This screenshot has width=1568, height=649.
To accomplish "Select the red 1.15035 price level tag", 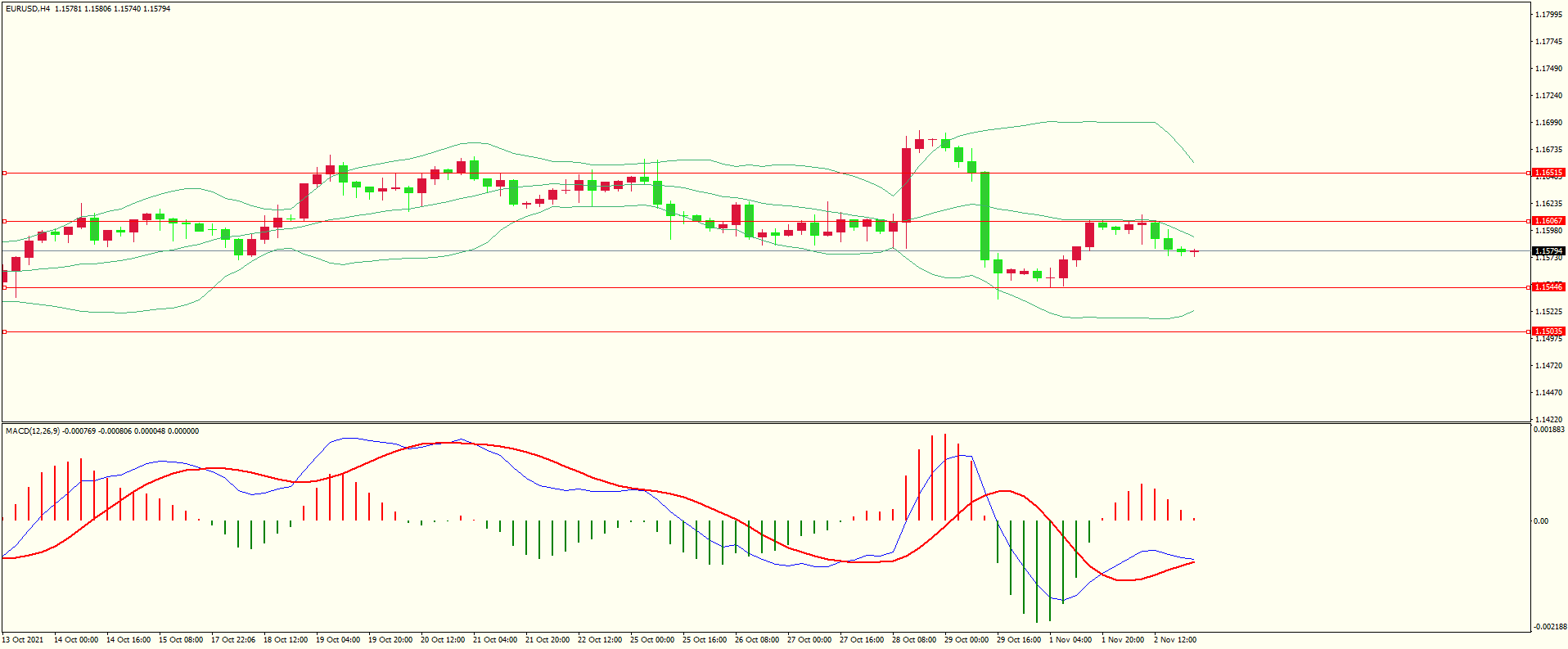I will tap(1548, 331).
